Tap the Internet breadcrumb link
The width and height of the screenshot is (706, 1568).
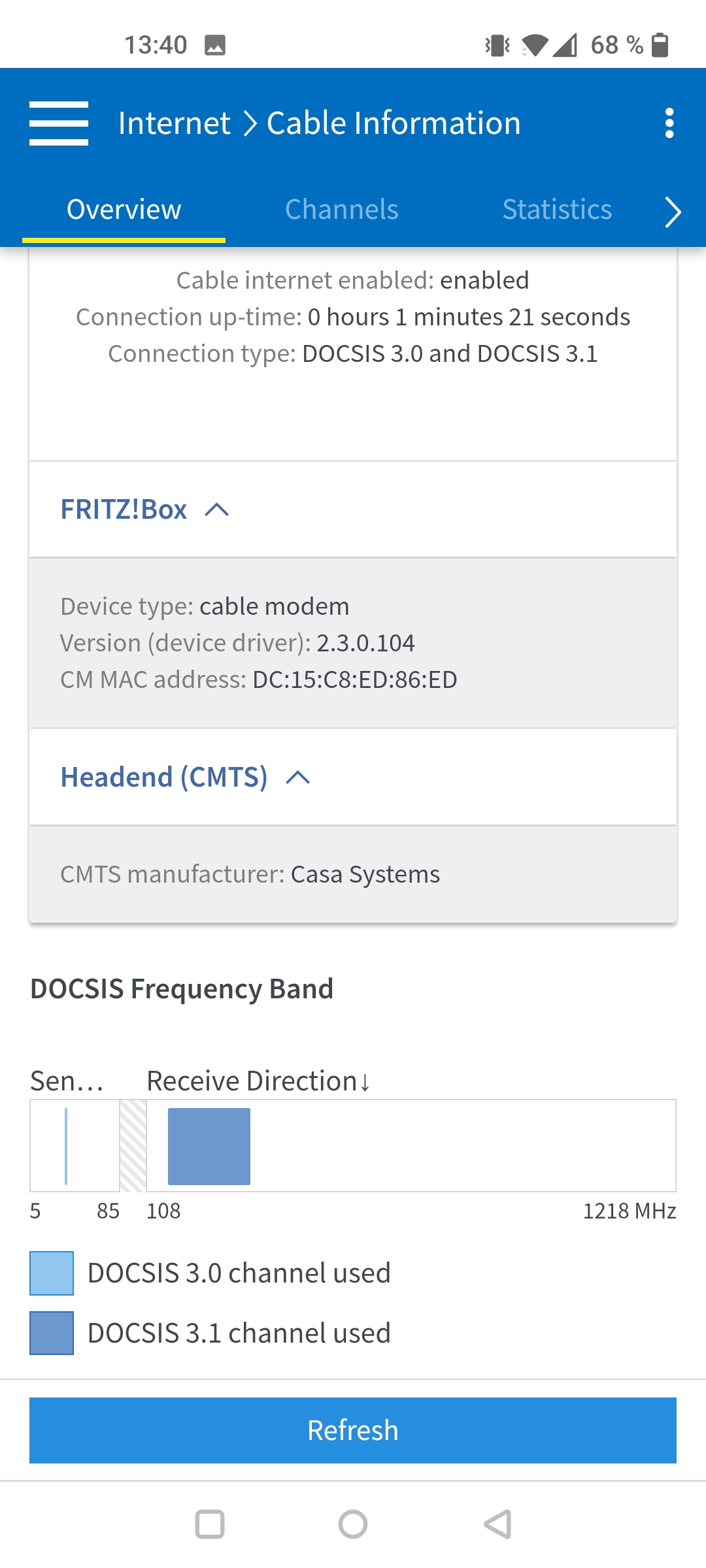(174, 123)
